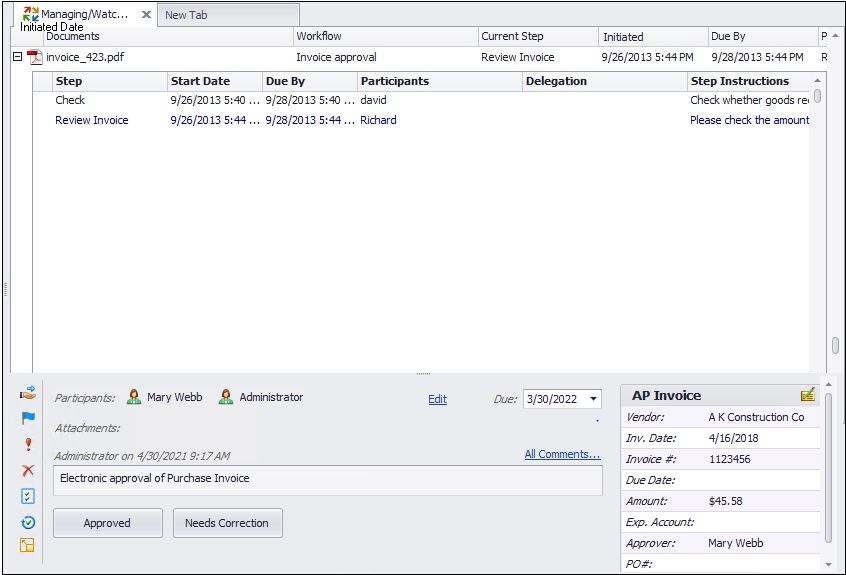Click the yellow pop-out window icon
The width and height of the screenshot is (846, 575).
pyautogui.click(x=28, y=545)
